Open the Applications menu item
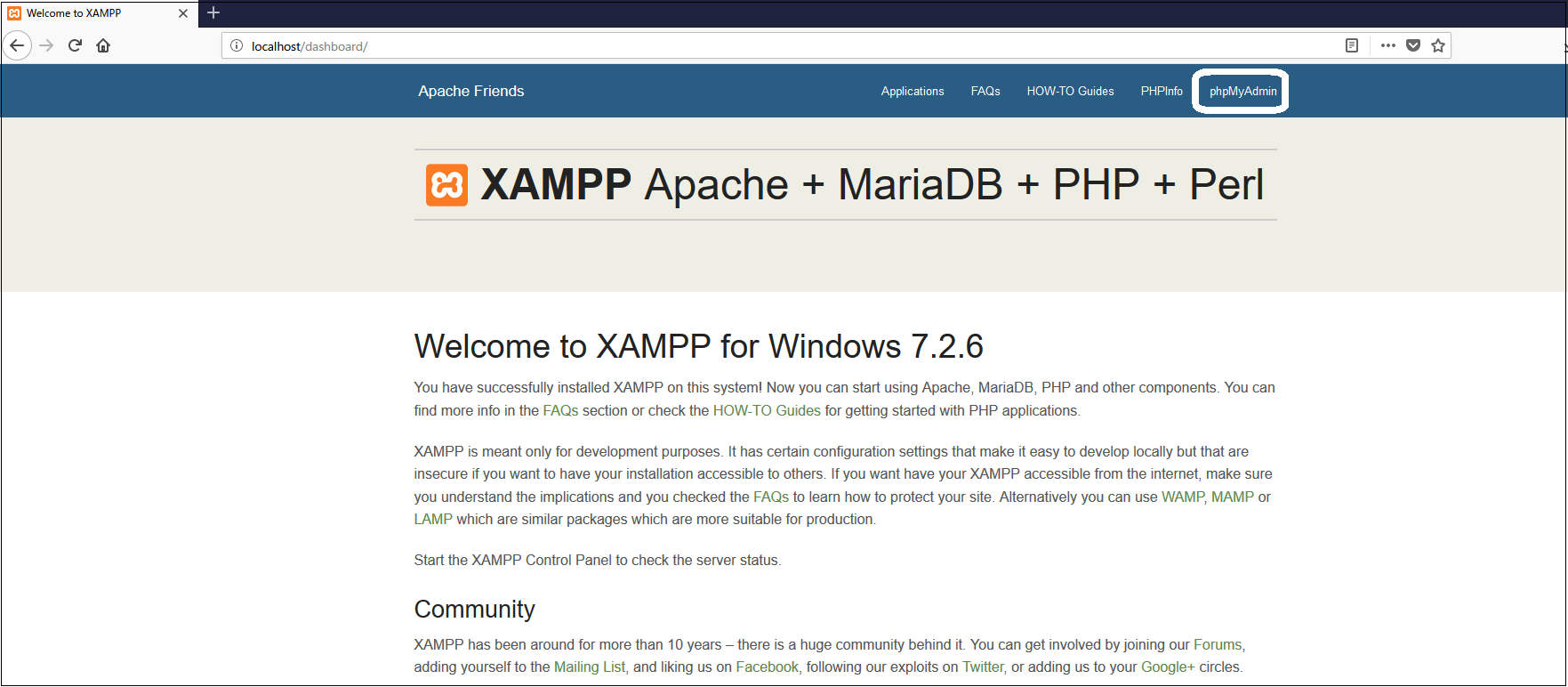 [913, 91]
